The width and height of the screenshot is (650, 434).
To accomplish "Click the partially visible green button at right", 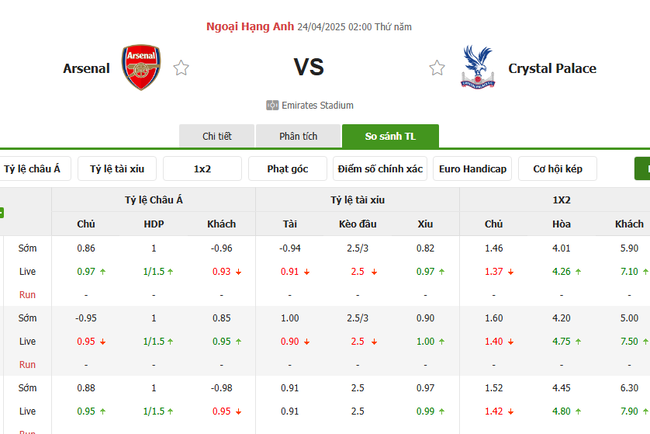I will [642, 169].
